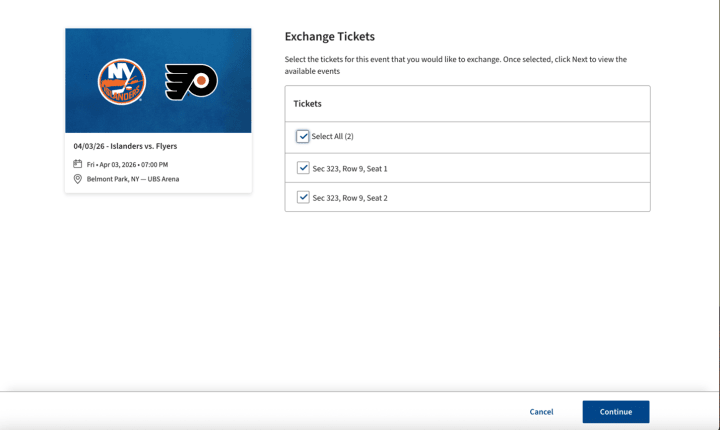Click the 04/03/26 Islanders vs. Flyers title
Screen dimensions: 720x430
tap(125, 146)
